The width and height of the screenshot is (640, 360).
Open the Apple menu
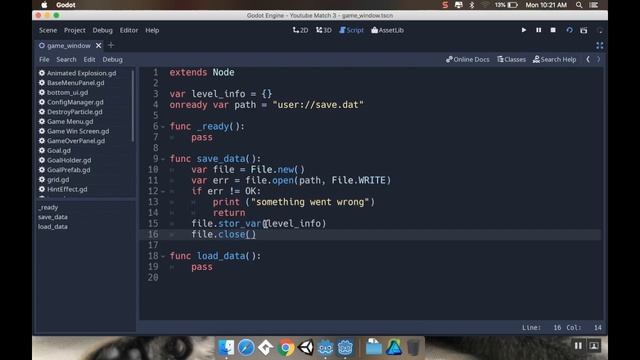44,5
